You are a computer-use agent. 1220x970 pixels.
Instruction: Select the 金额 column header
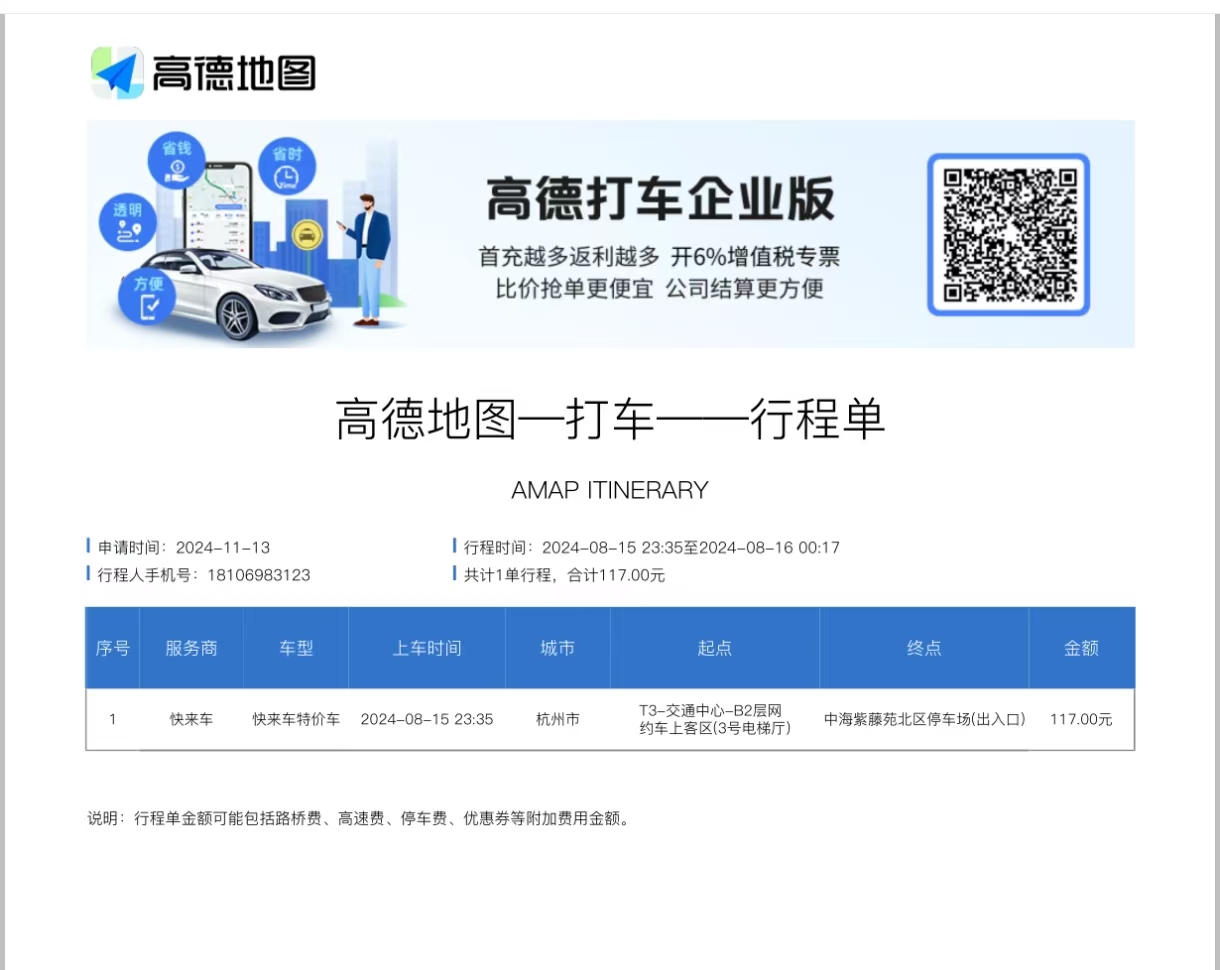(x=1081, y=648)
